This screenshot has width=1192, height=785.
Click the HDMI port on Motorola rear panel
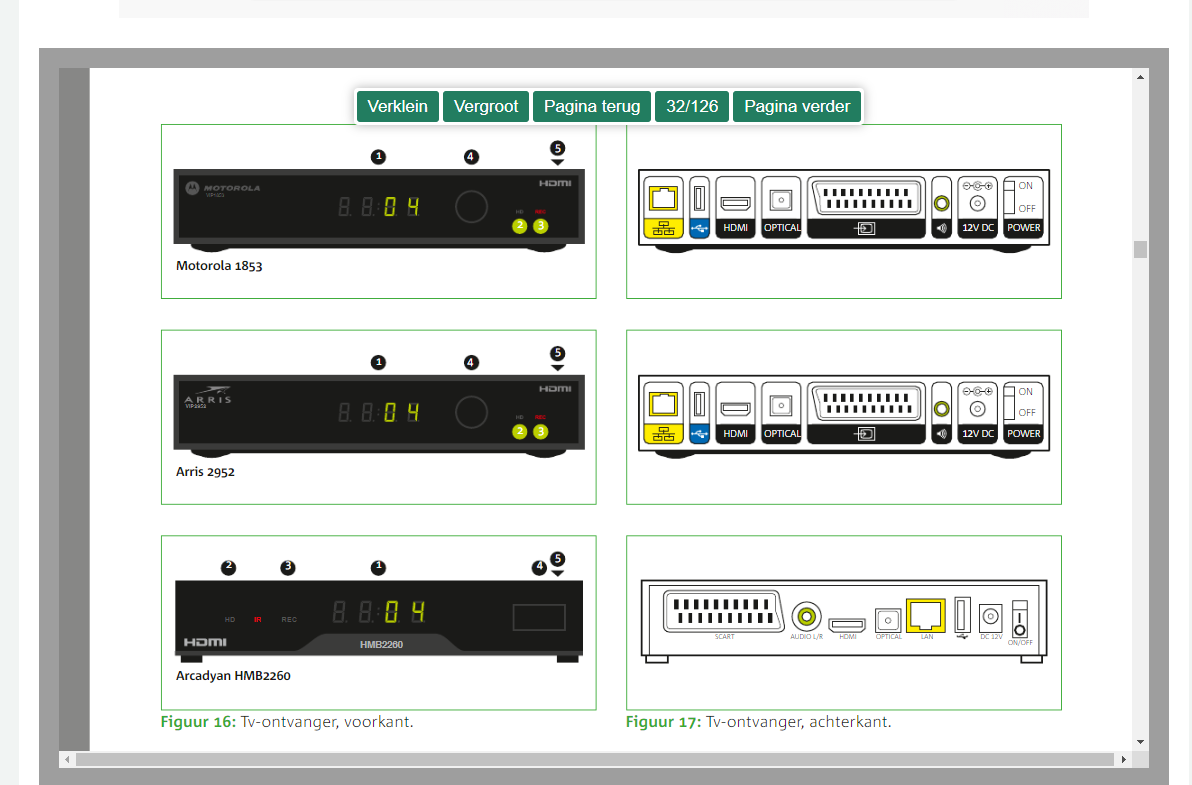click(x=735, y=207)
